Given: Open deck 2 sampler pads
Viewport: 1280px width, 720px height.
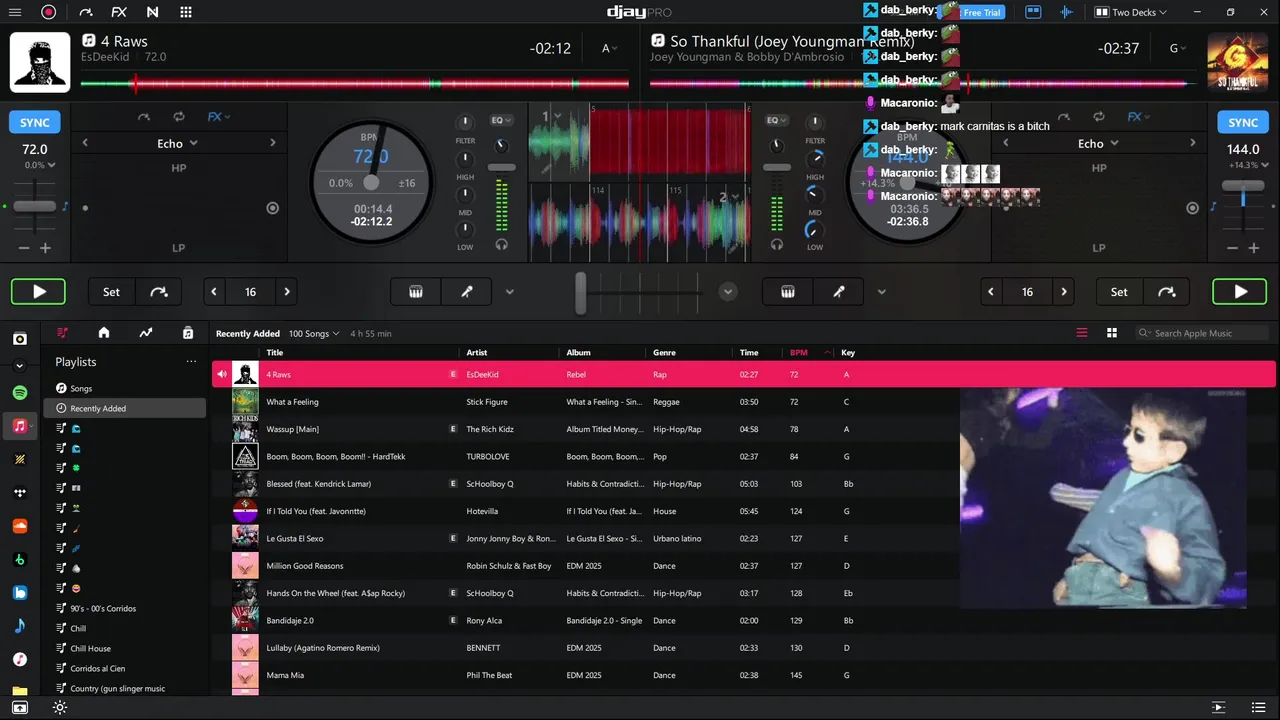Looking at the screenshot, I should (788, 292).
